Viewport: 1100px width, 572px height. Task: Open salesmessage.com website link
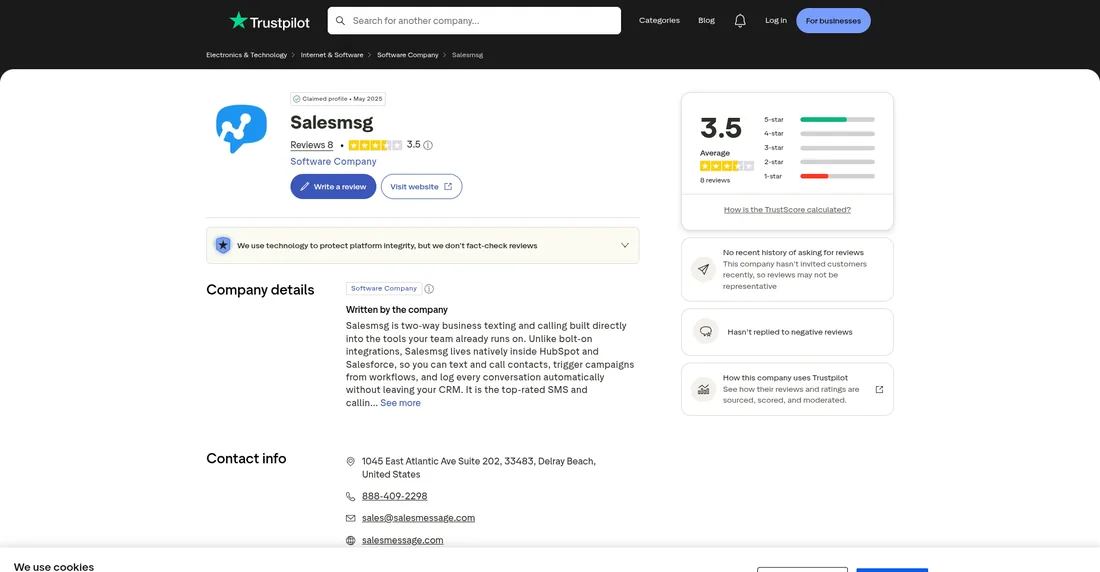tap(403, 540)
